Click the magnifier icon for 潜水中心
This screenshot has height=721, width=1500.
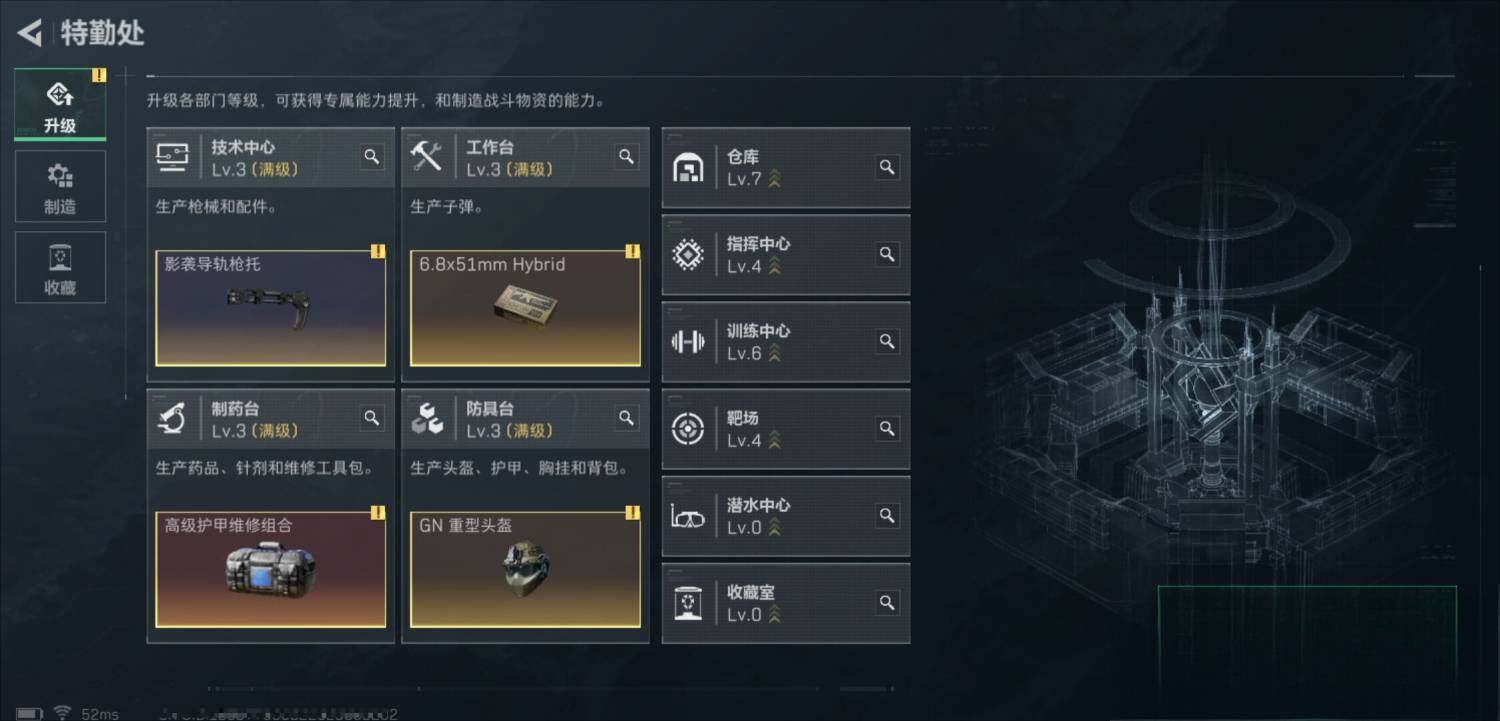pyautogui.click(x=887, y=515)
